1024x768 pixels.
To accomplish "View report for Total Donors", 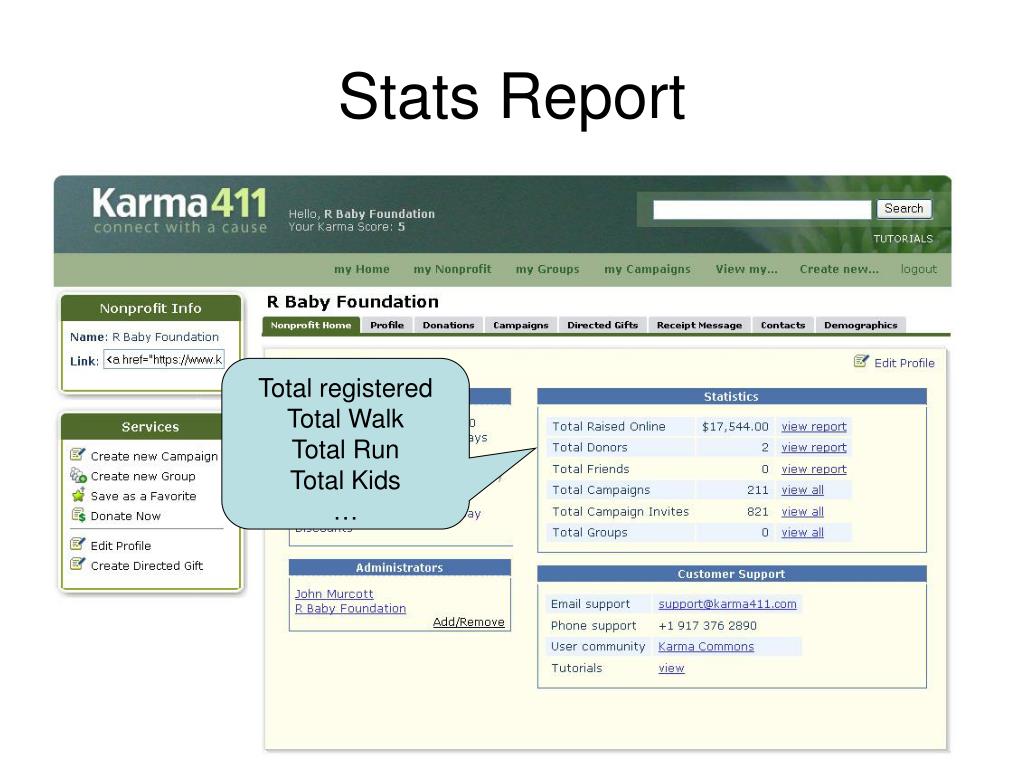I will [814, 447].
